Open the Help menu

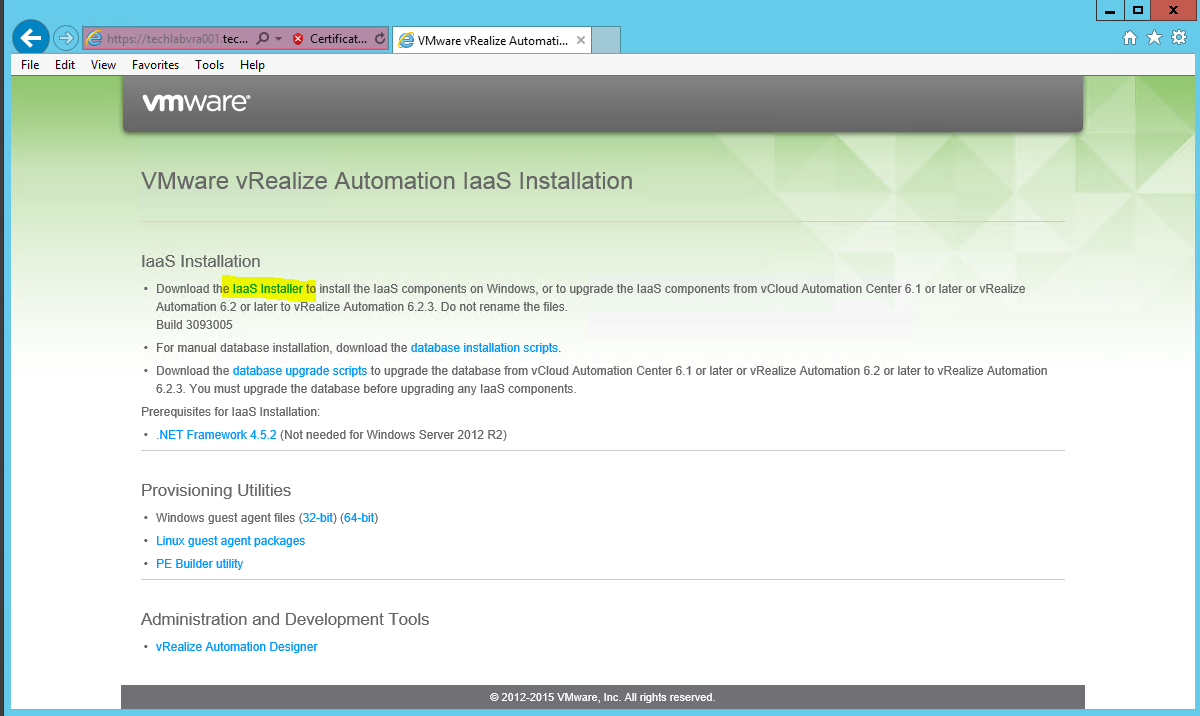coord(252,65)
